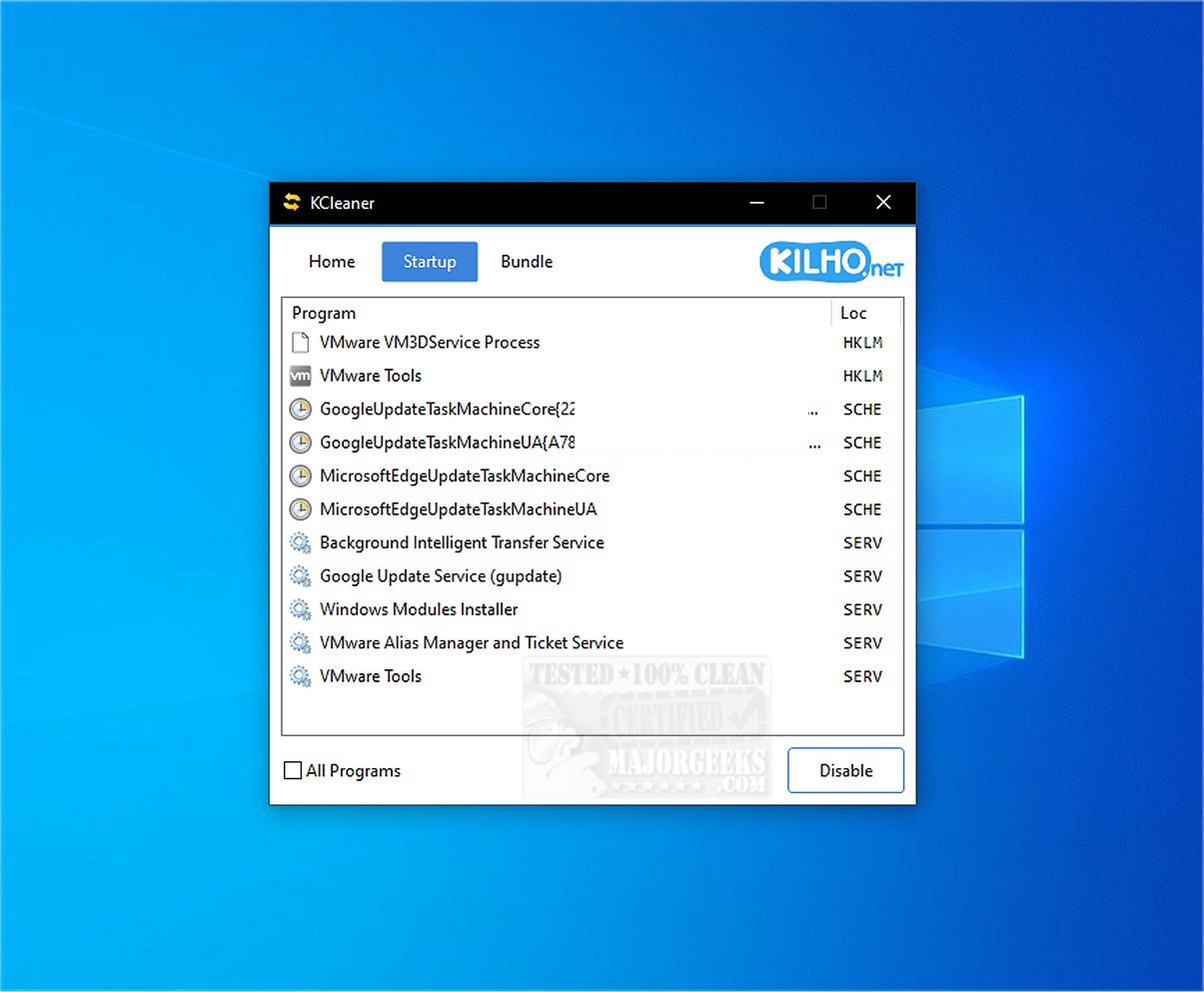Select VMware Alias Manager and Ticket Service
The image size is (1204, 992).
pos(593,643)
